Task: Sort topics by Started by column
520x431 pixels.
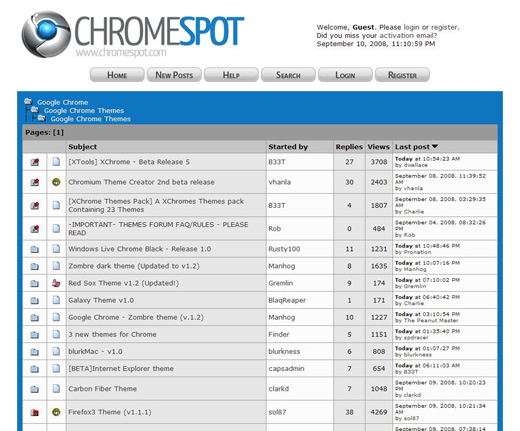Action: coord(288,147)
